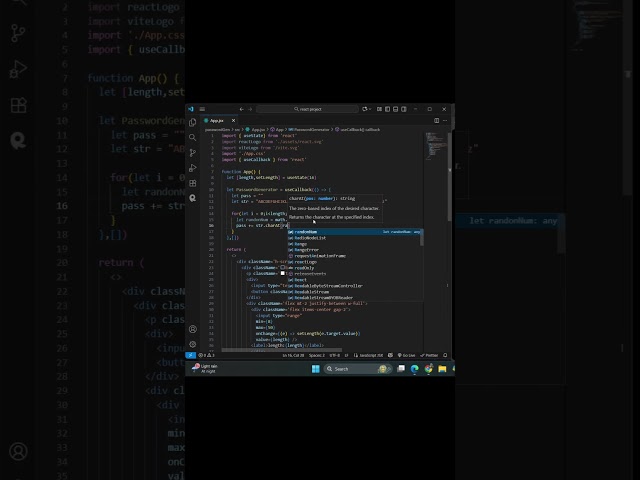640x480 pixels.
Task: Select the releaseEvents suggestion
Action: tap(355, 274)
